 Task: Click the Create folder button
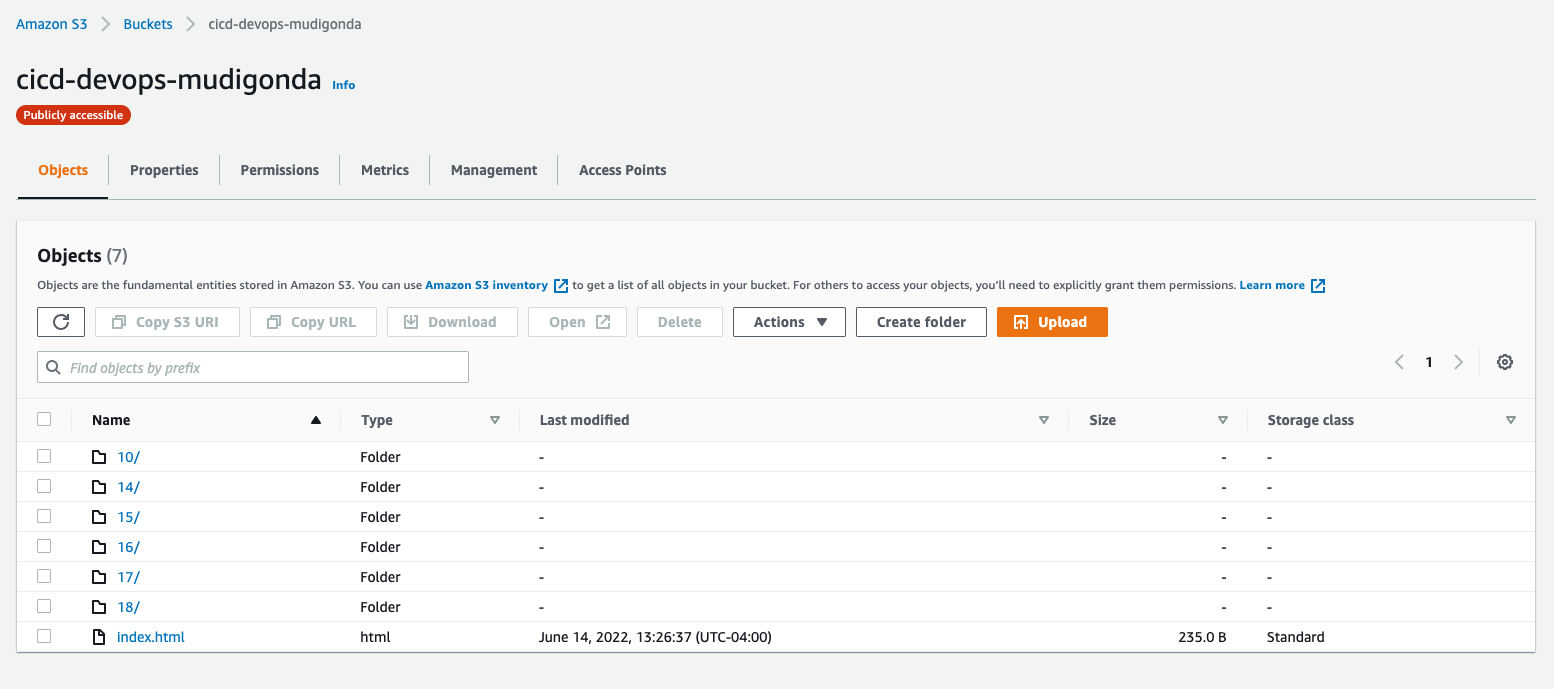[921, 322]
